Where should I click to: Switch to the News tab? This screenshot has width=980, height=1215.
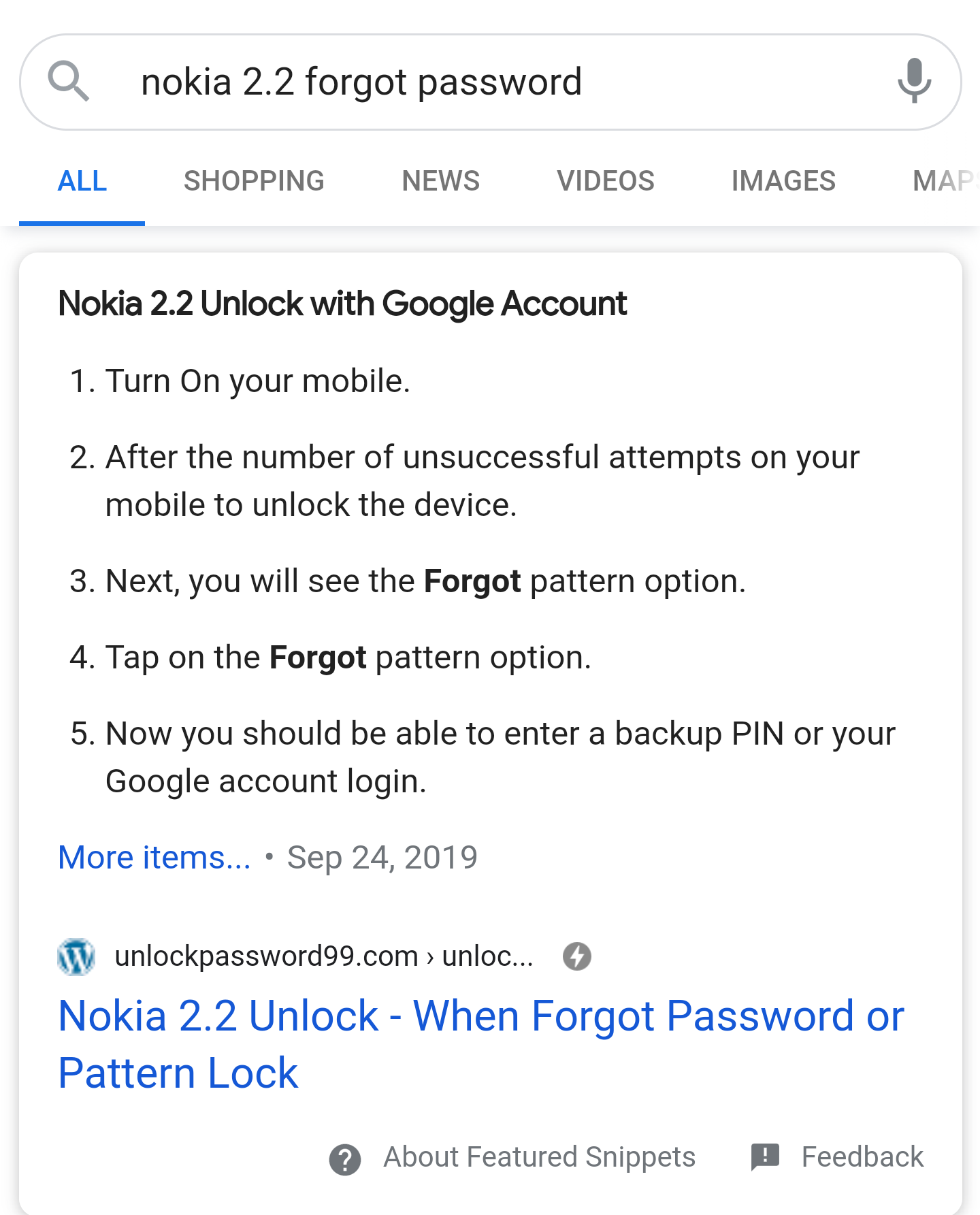point(441,181)
